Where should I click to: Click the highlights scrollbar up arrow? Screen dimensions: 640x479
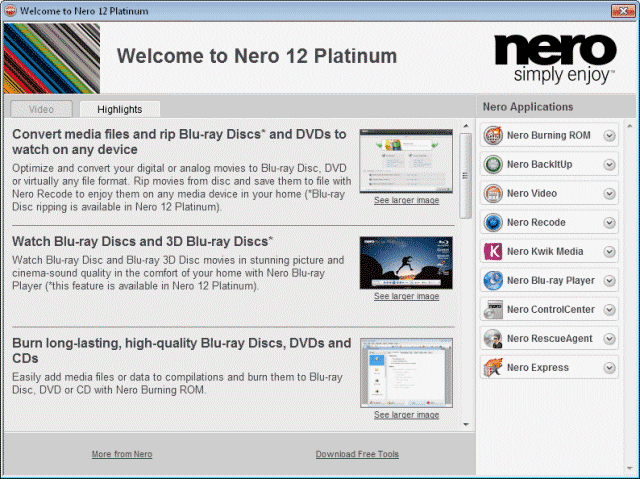coord(466,126)
